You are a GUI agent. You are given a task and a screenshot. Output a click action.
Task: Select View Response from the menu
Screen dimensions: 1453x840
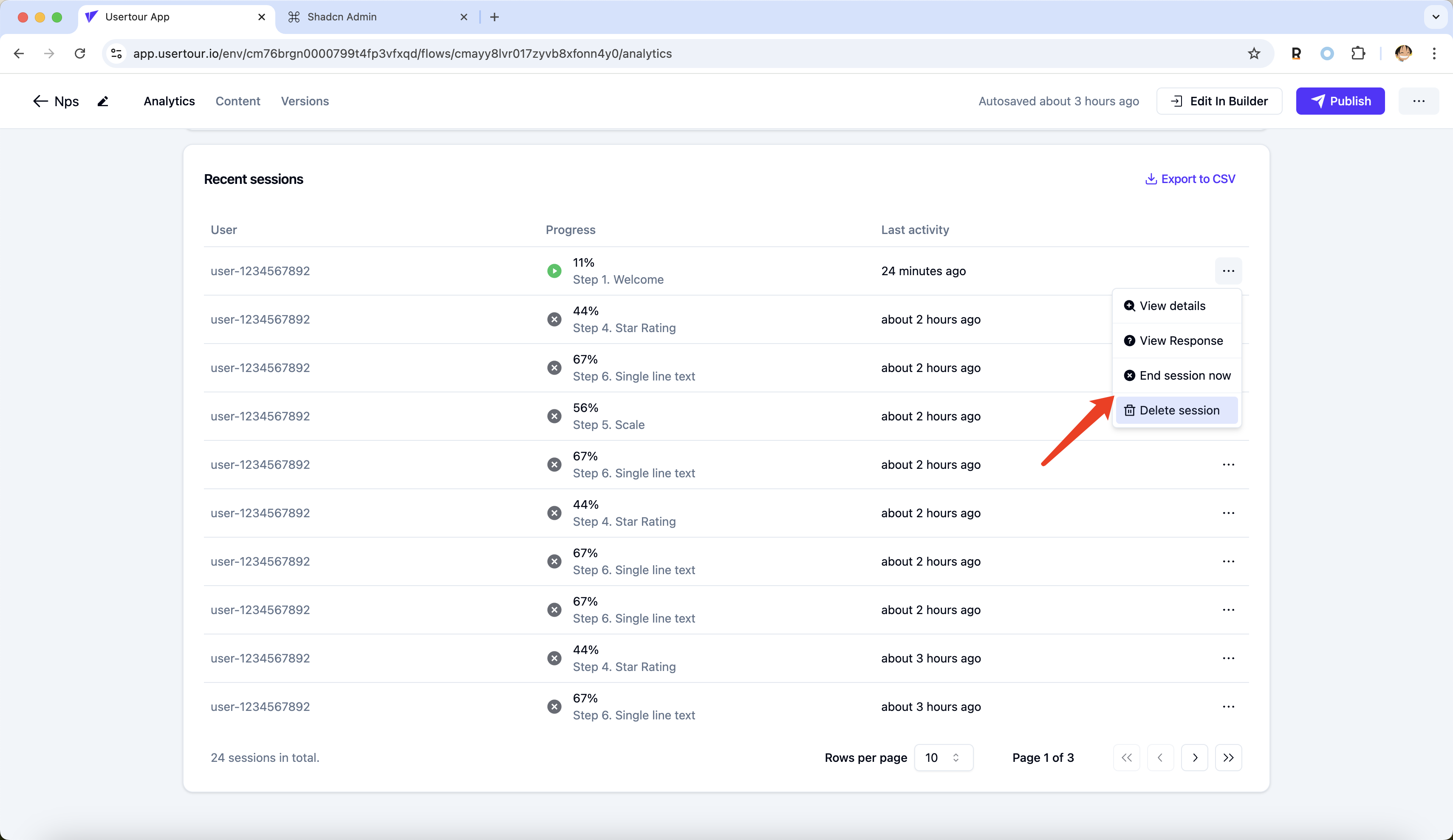tap(1176, 341)
